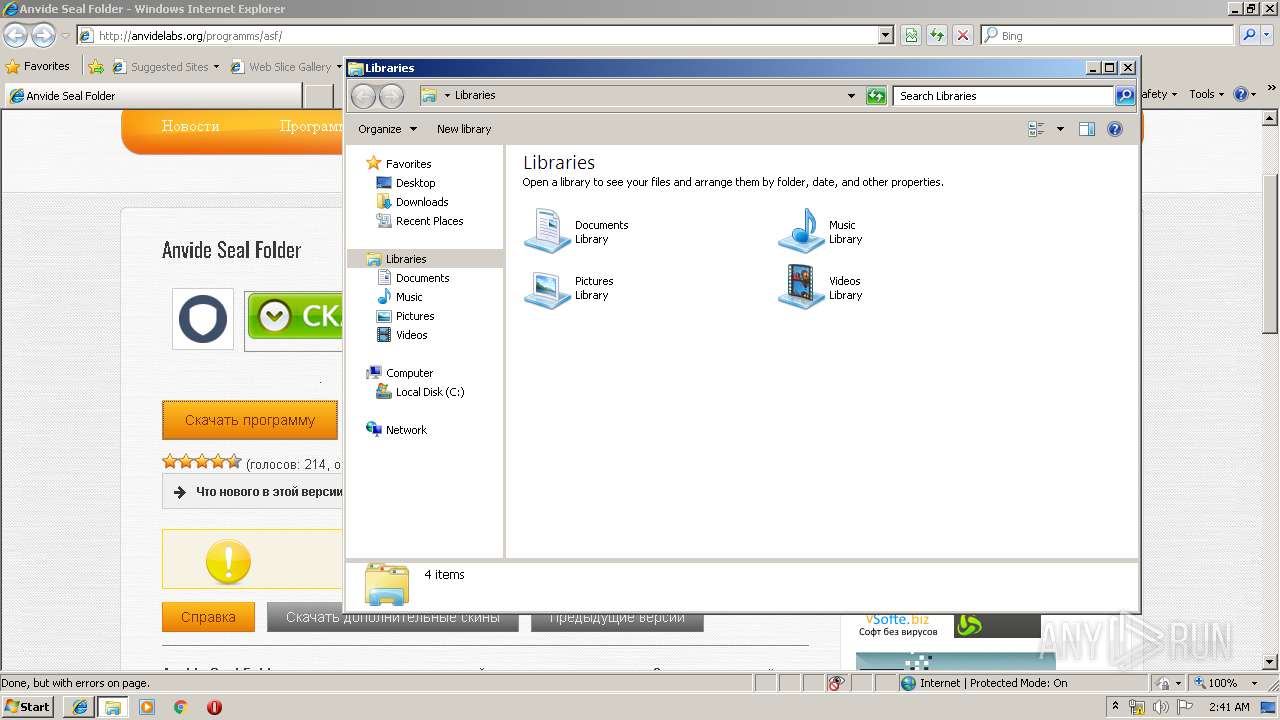Click IE address bar URL field
The height and width of the screenshot is (720, 1280).
485,36
